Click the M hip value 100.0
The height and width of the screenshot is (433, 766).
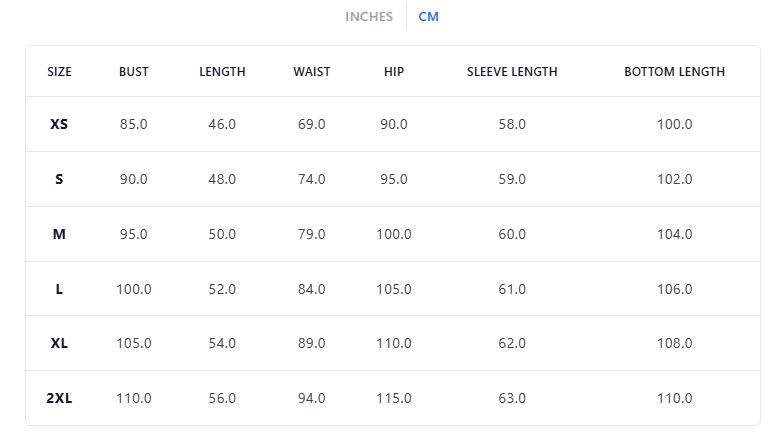pyautogui.click(x=394, y=234)
